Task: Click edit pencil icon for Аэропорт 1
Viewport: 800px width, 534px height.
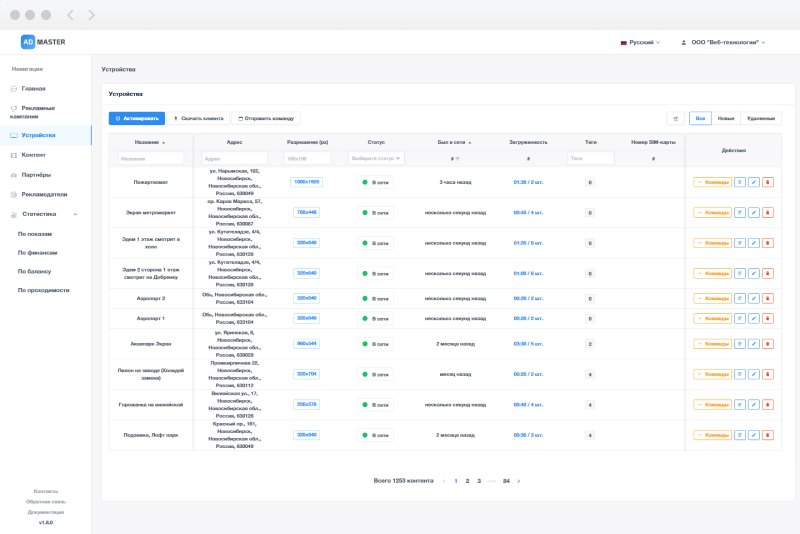Action: click(x=754, y=318)
